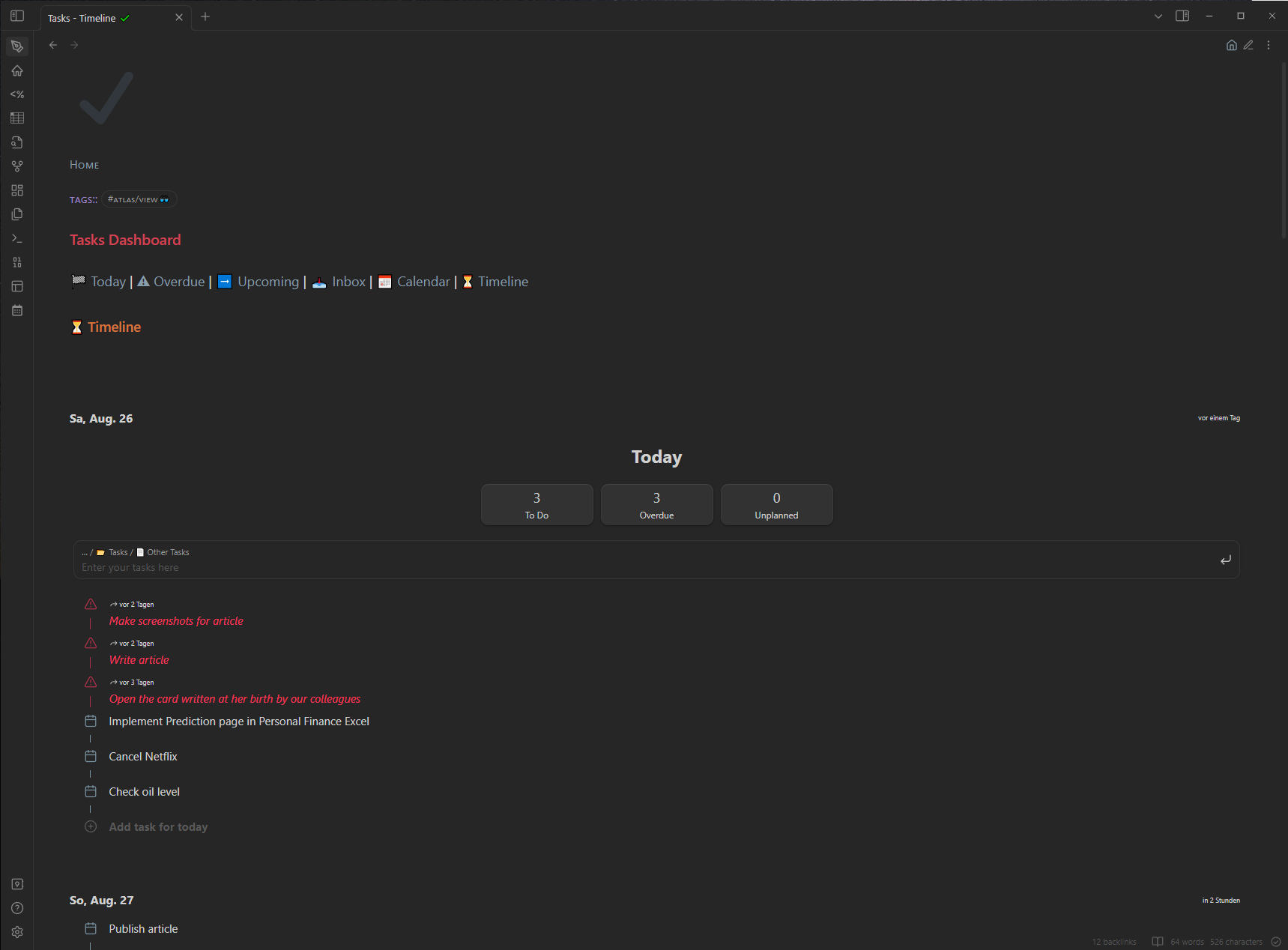Toggle the left sidebar collapse icon

[x=16, y=15]
